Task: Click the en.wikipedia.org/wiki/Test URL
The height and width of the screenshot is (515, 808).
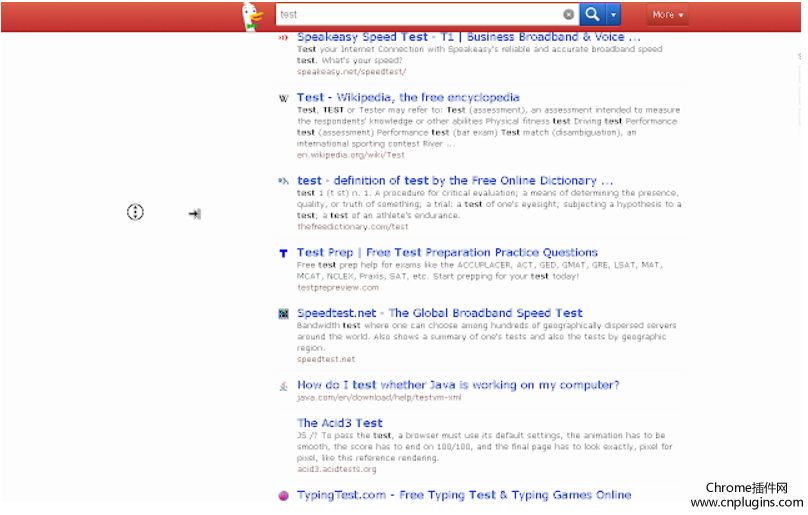Action: tap(351, 155)
